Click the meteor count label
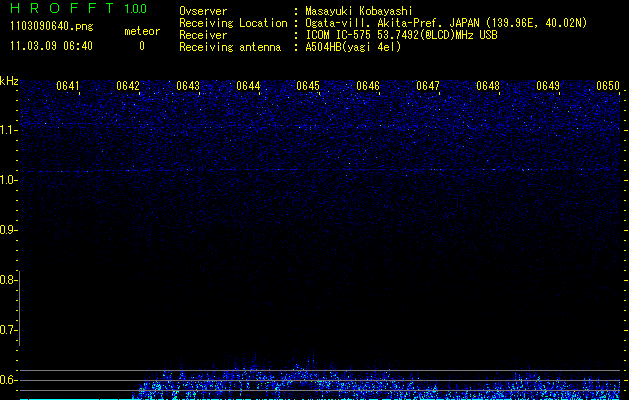 click(142, 31)
